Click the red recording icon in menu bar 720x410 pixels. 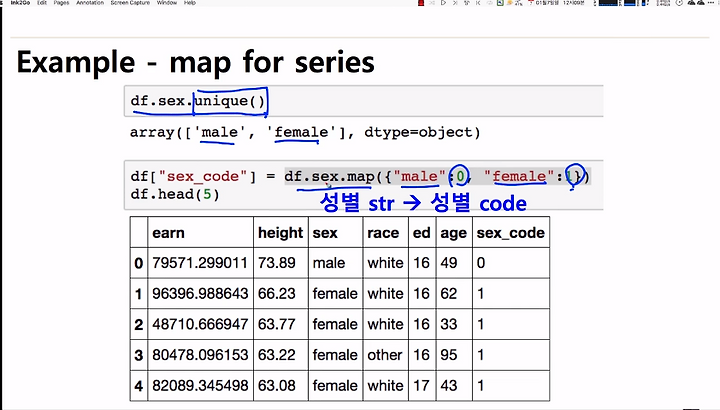pos(421,3)
